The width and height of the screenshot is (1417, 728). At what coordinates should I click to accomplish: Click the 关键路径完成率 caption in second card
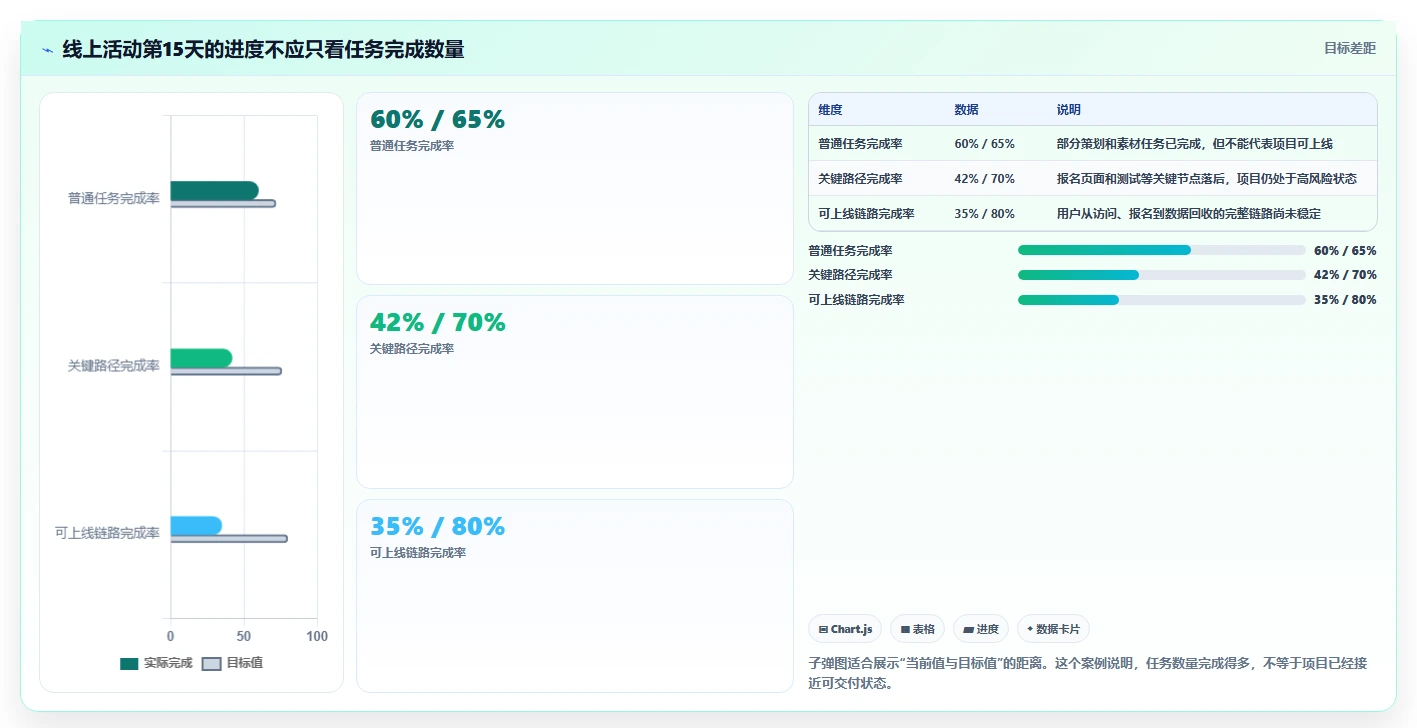coord(412,349)
